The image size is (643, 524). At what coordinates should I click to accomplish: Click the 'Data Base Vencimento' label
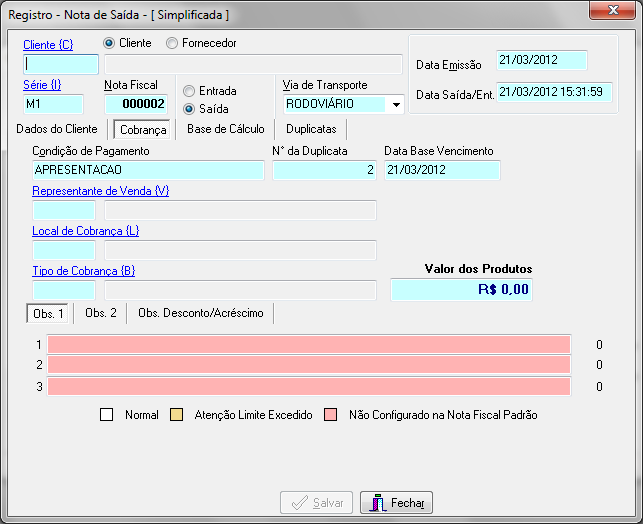pyautogui.click(x=439, y=151)
